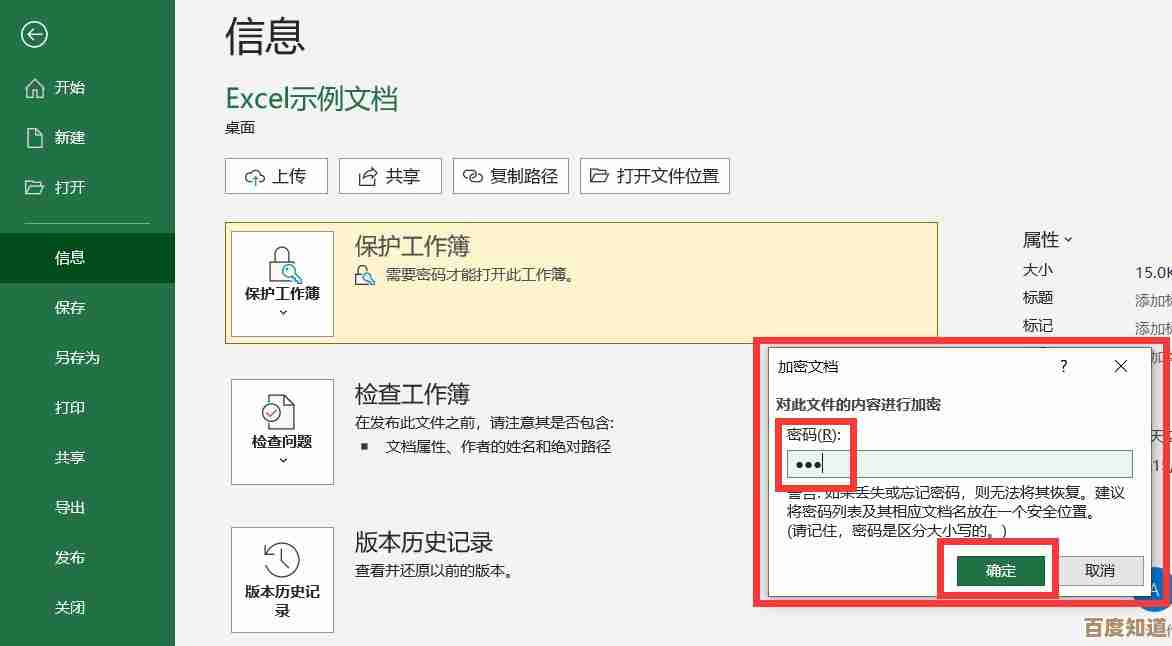Click the 复制路径 link icon
This screenshot has width=1172, height=646.
[x=478, y=175]
